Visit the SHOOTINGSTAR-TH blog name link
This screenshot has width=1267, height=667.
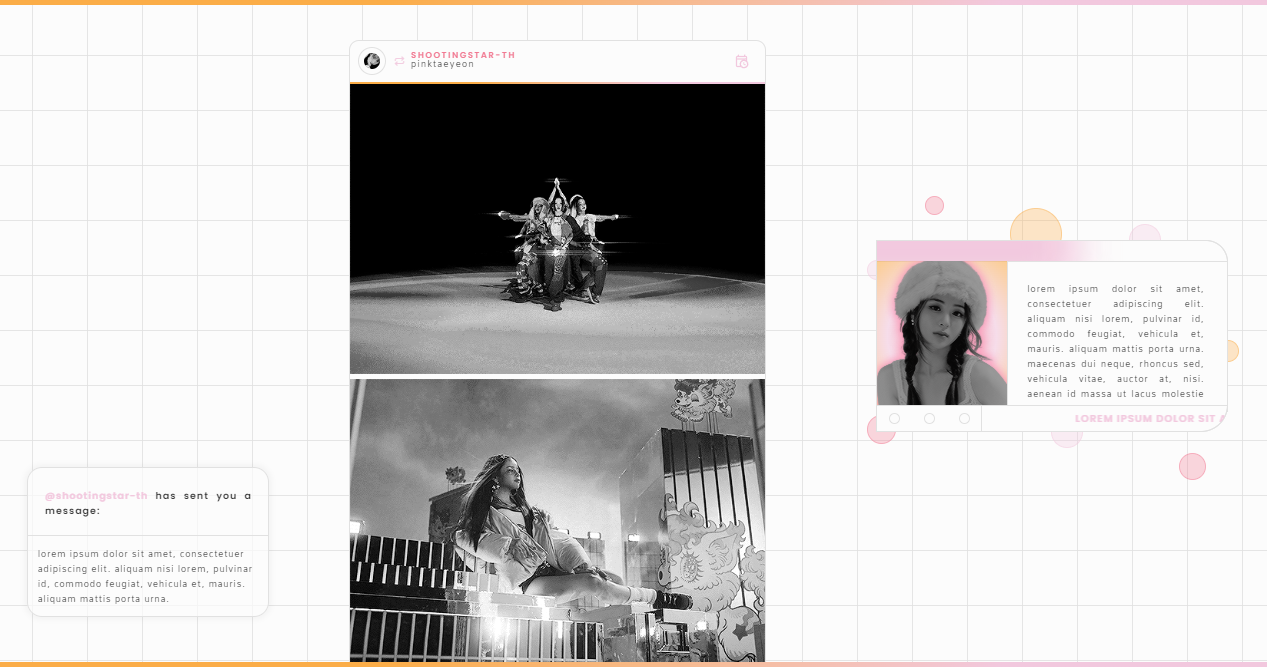[464, 55]
